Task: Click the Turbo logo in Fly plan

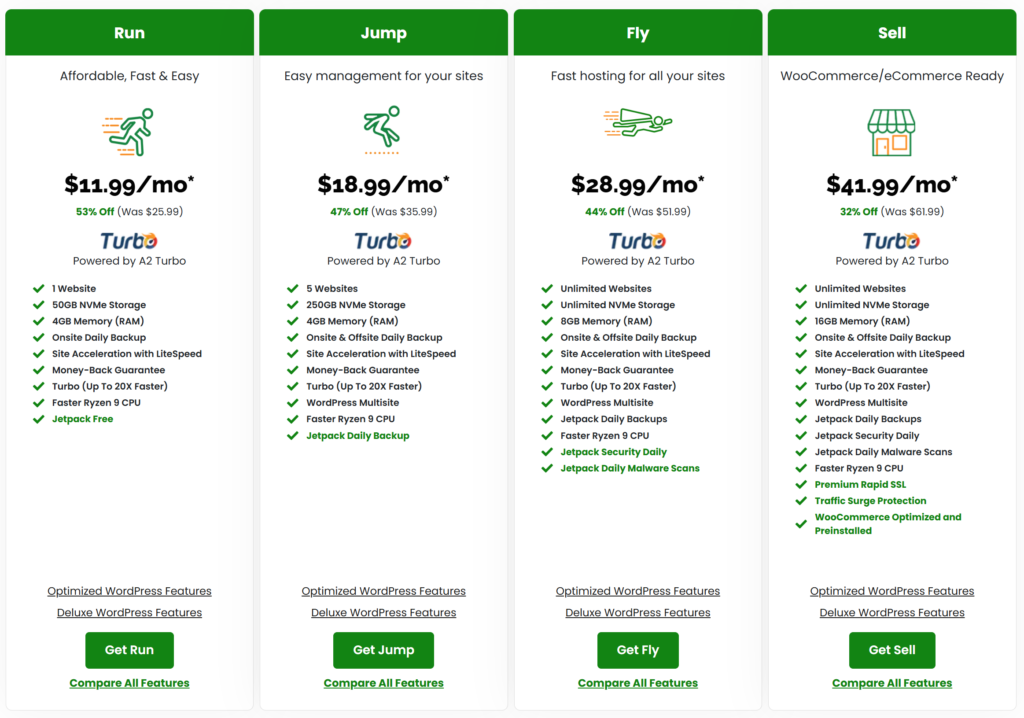Action: coord(638,241)
